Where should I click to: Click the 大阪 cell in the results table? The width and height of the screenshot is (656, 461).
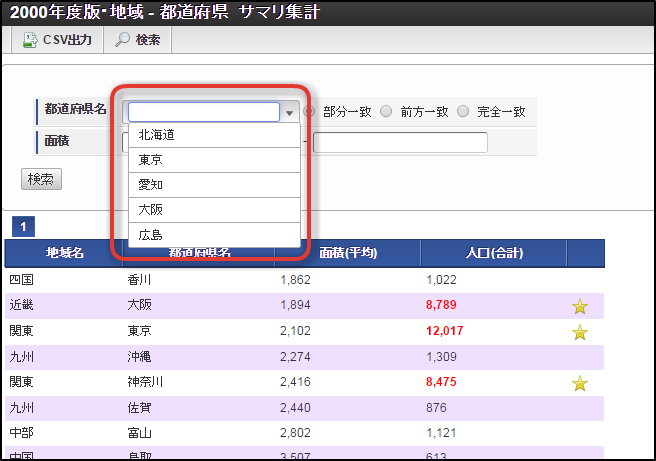(x=139, y=305)
